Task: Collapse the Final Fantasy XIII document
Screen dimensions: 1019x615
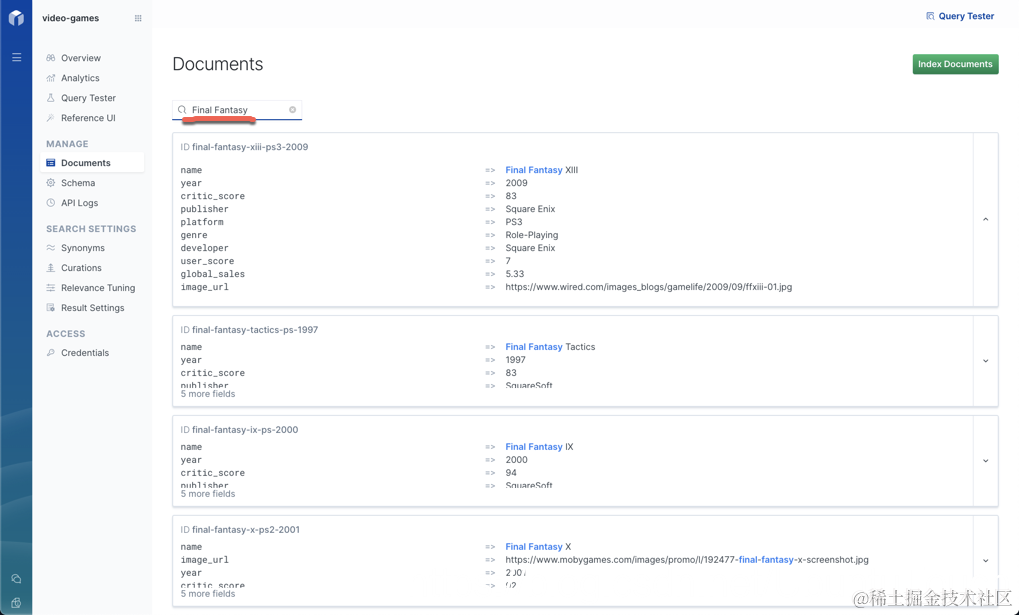Action: click(x=986, y=220)
